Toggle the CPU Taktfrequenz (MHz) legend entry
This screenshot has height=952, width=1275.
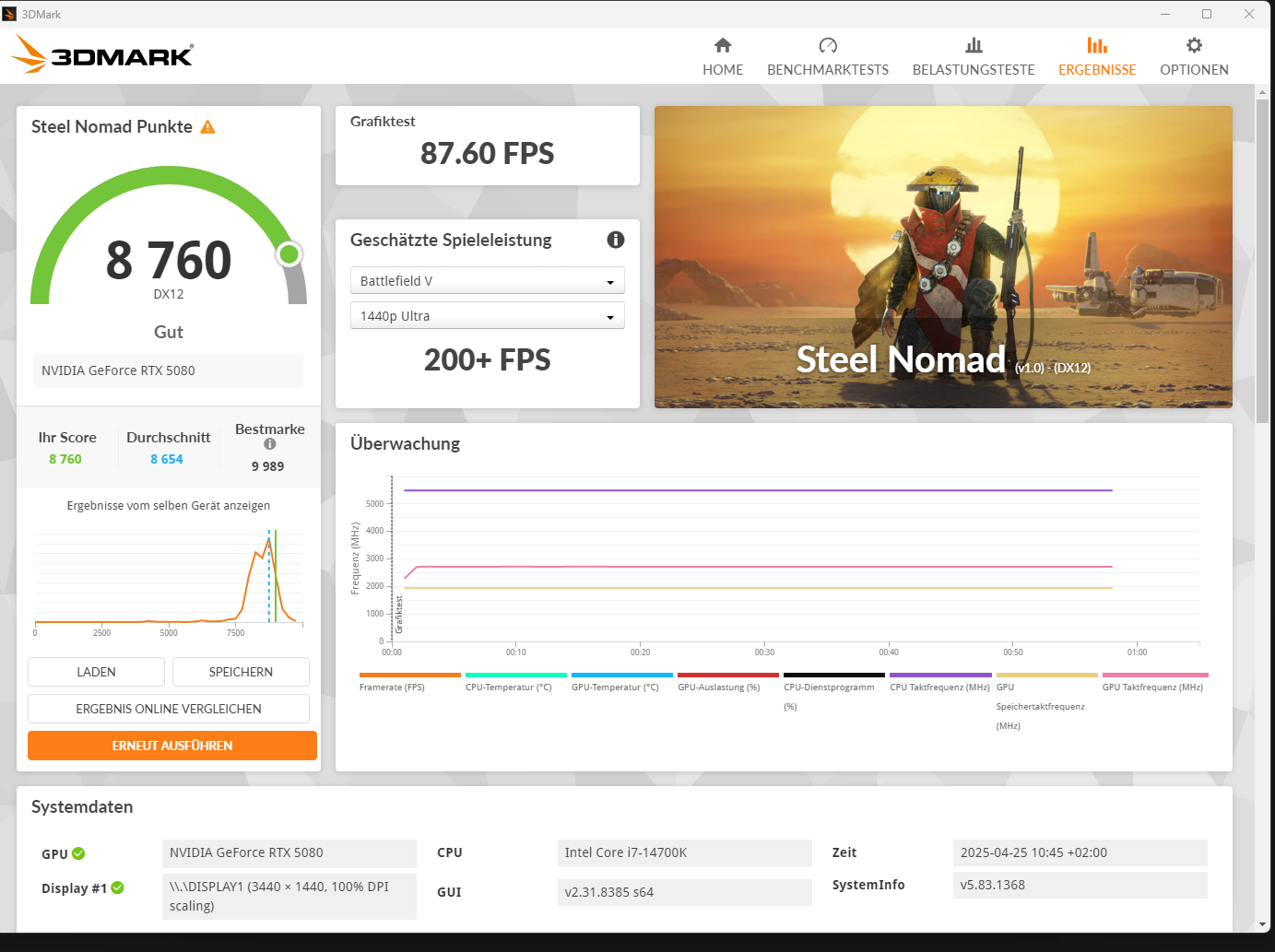tap(940, 682)
